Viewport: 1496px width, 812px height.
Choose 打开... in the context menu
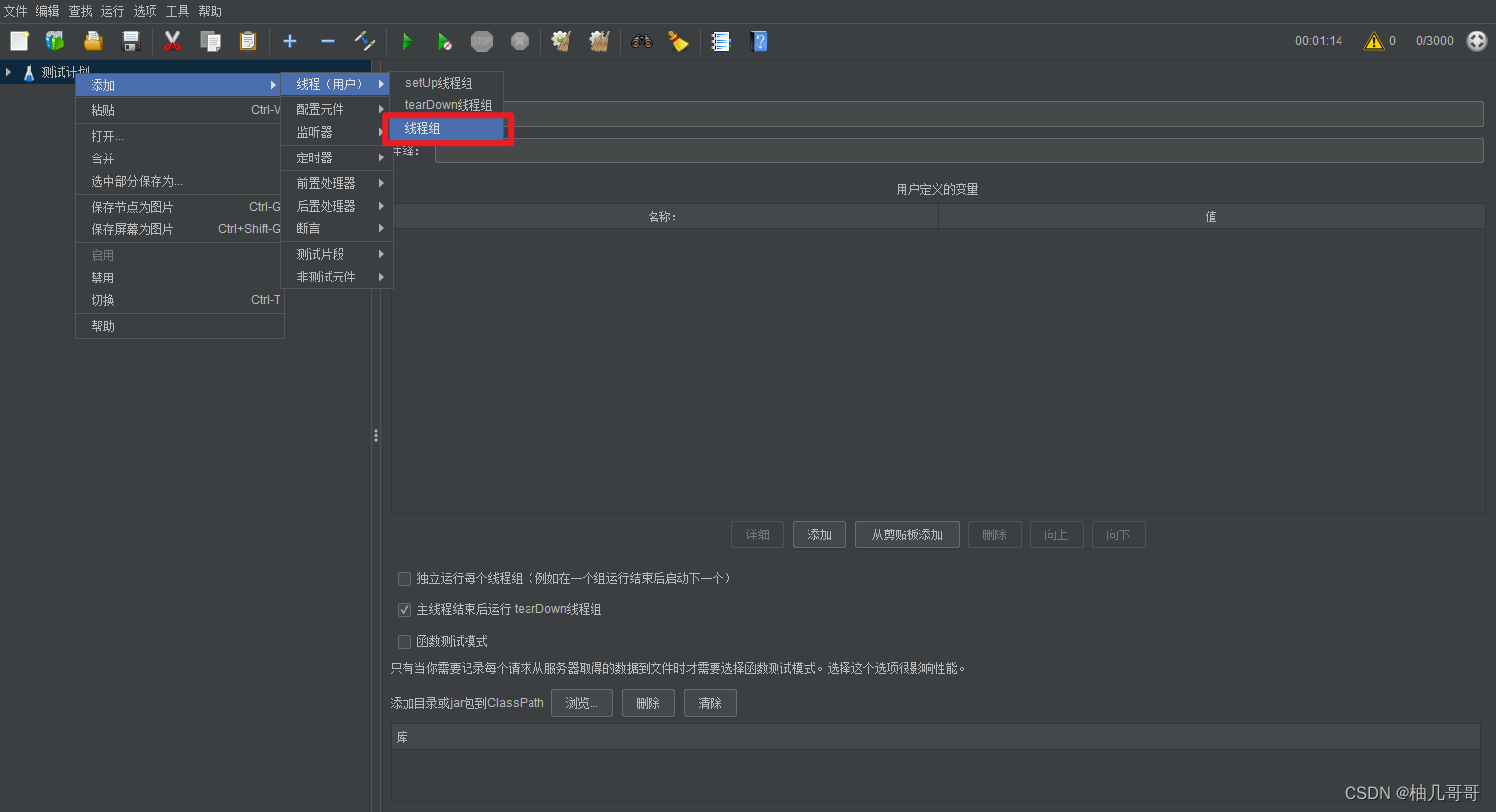click(x=180, y=136)
